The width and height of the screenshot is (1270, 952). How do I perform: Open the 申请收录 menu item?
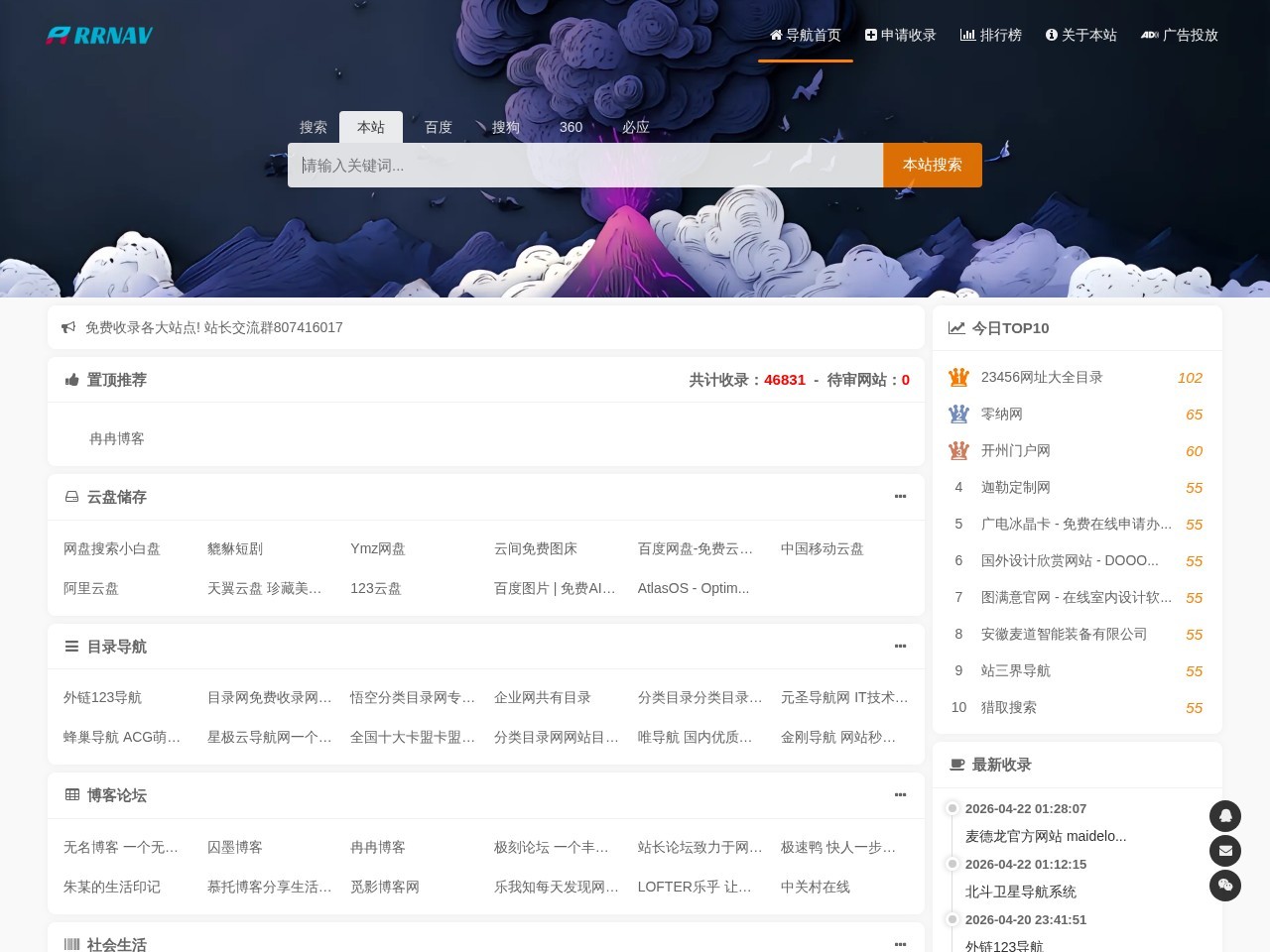point(899,35)
